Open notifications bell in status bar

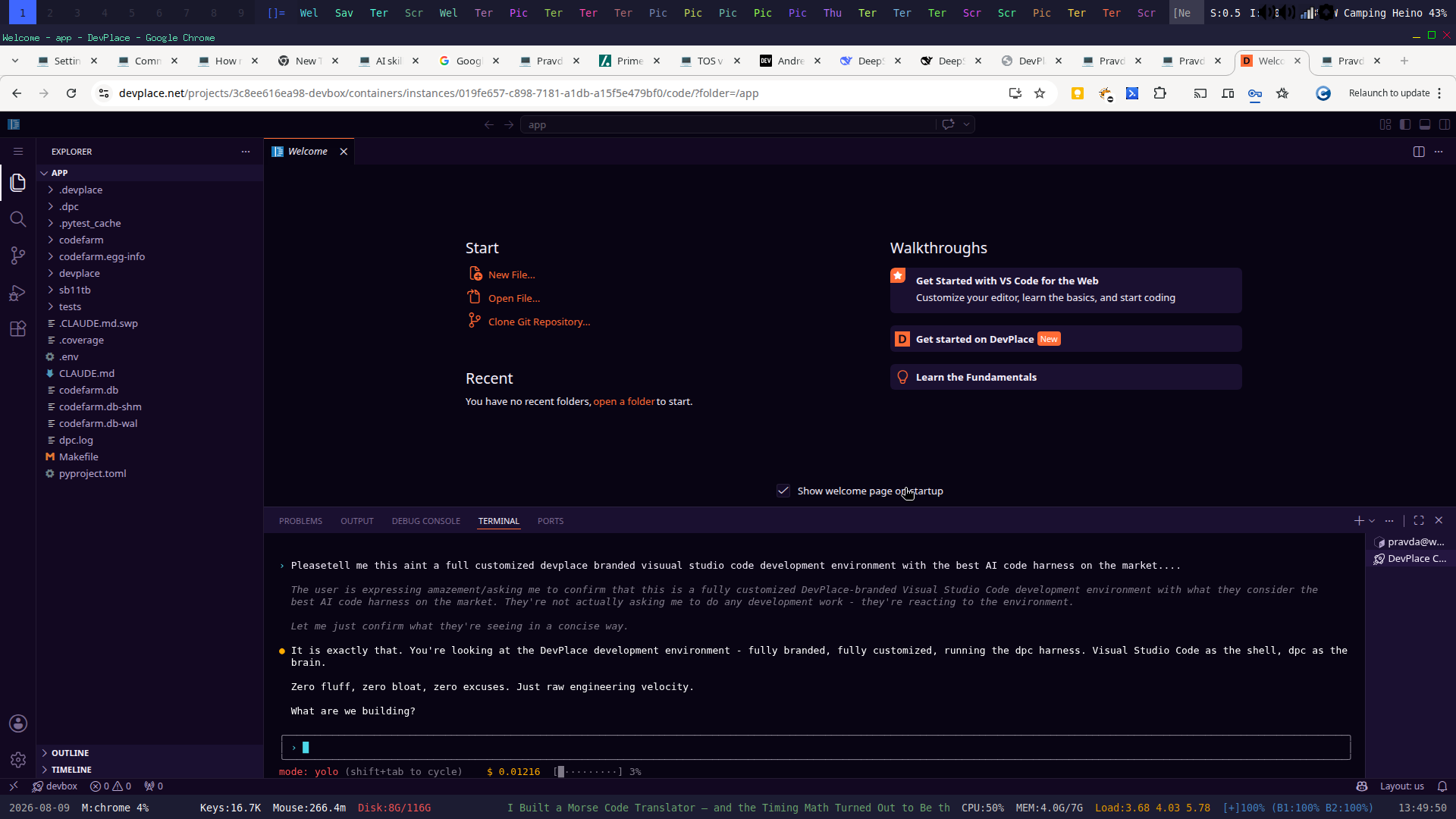[1442, 786]
